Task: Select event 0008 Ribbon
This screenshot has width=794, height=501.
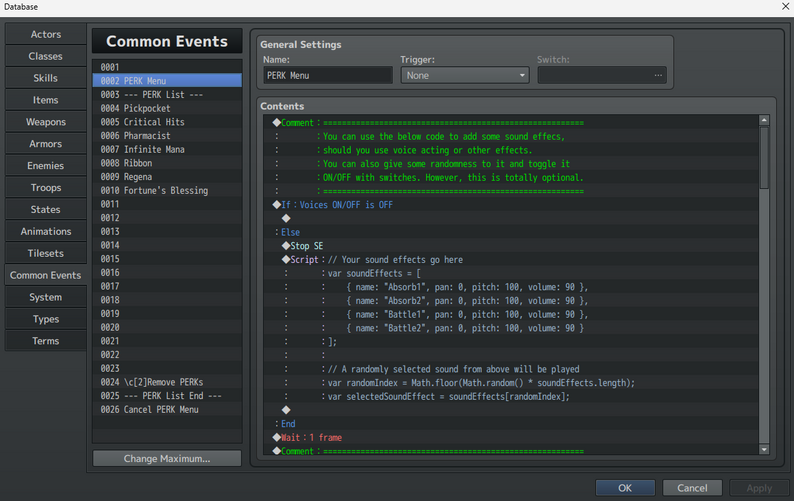Action: click(x=167, y=163)
